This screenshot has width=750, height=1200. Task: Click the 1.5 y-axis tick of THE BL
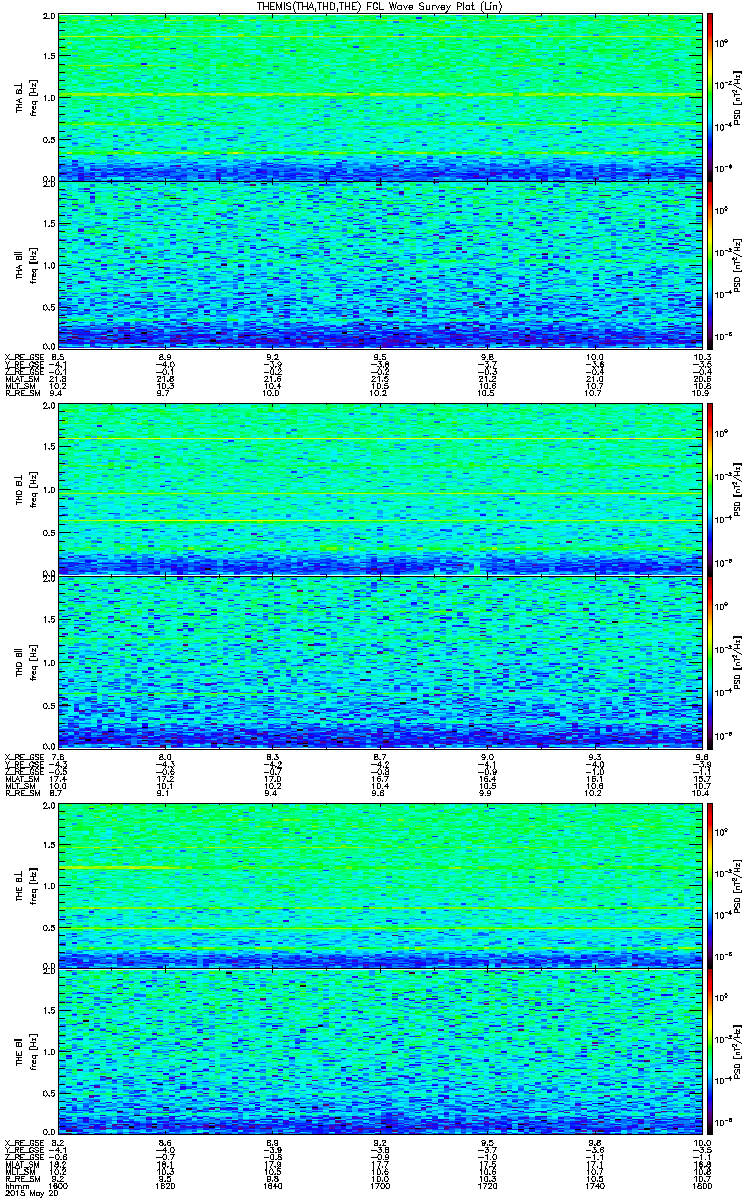click(49, 846)
